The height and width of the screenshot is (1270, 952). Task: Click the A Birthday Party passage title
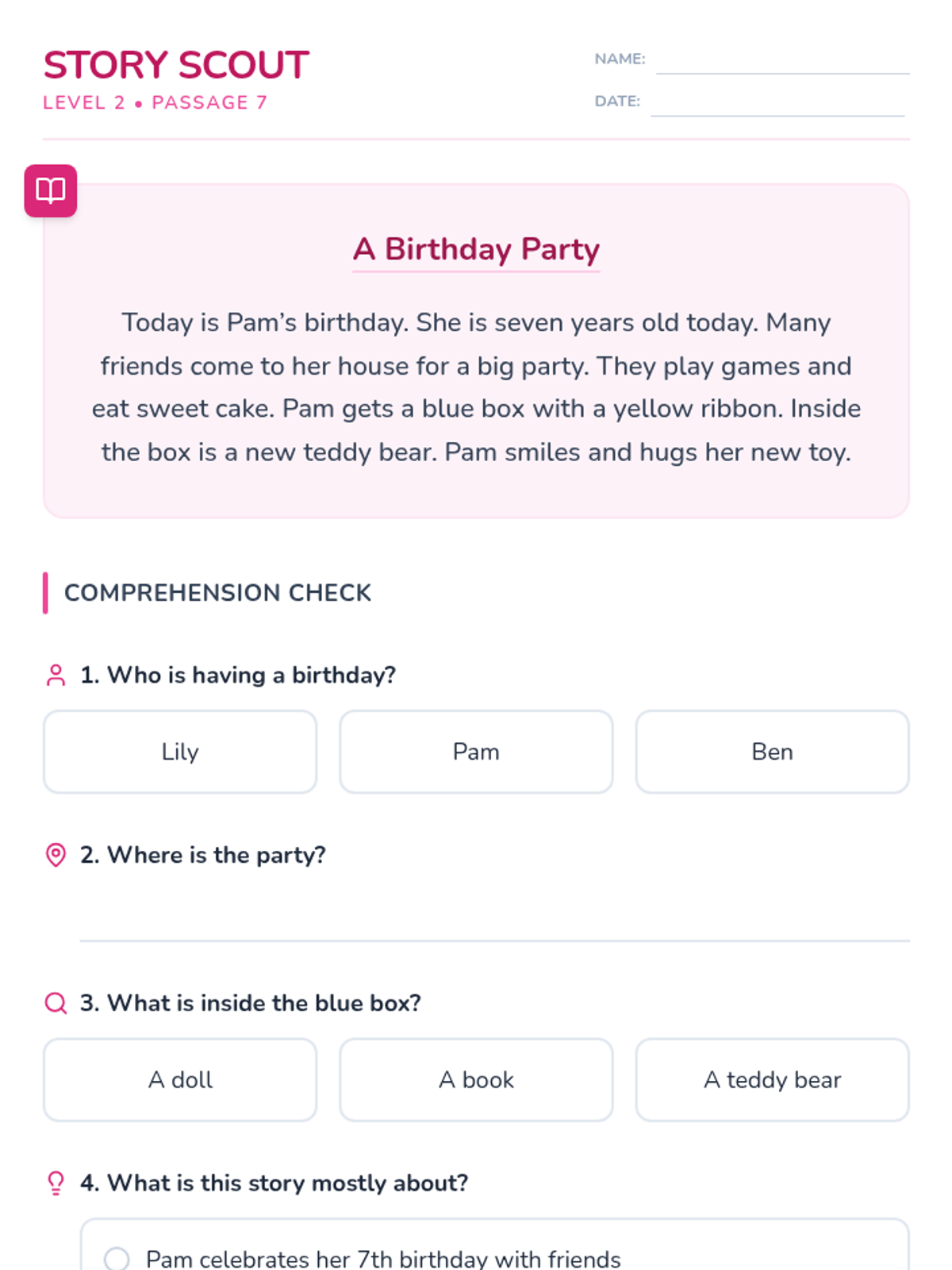pyautogui.click(x=476, y=249)
